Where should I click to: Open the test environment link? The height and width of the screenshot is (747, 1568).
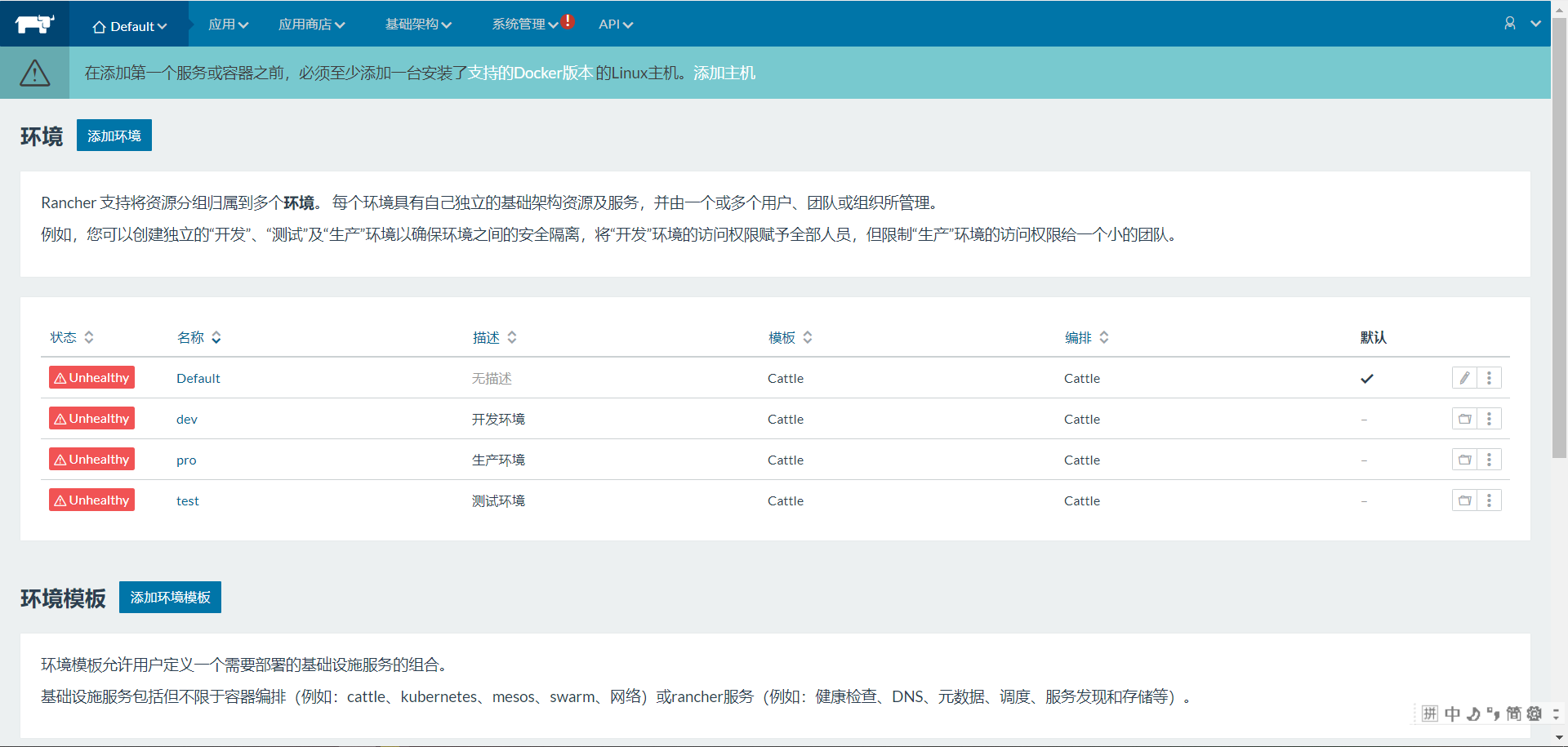point(188,500)
